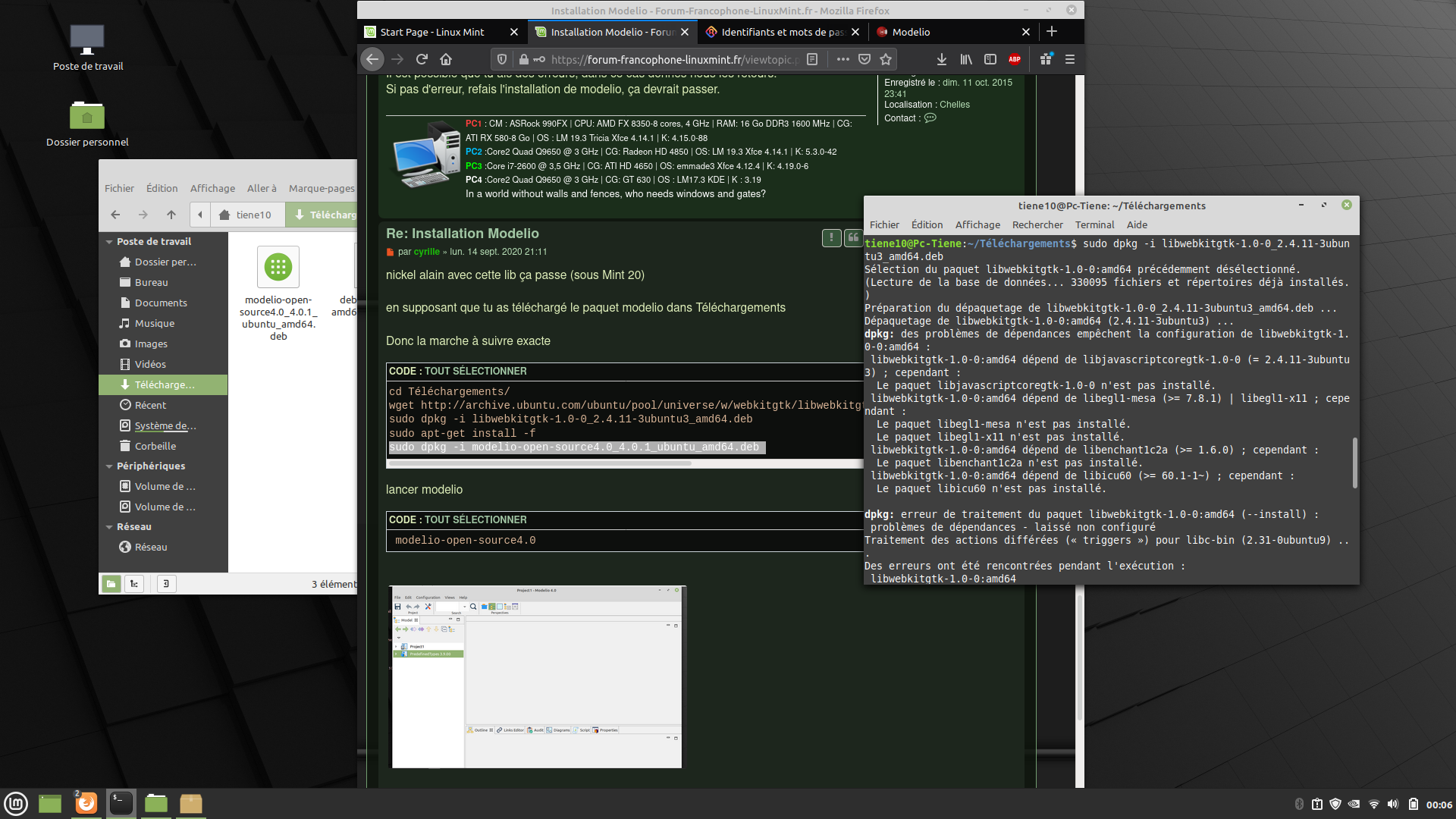Open tracking protection shield in address bar
This screenshot has height=819, width=1456.
501,59
